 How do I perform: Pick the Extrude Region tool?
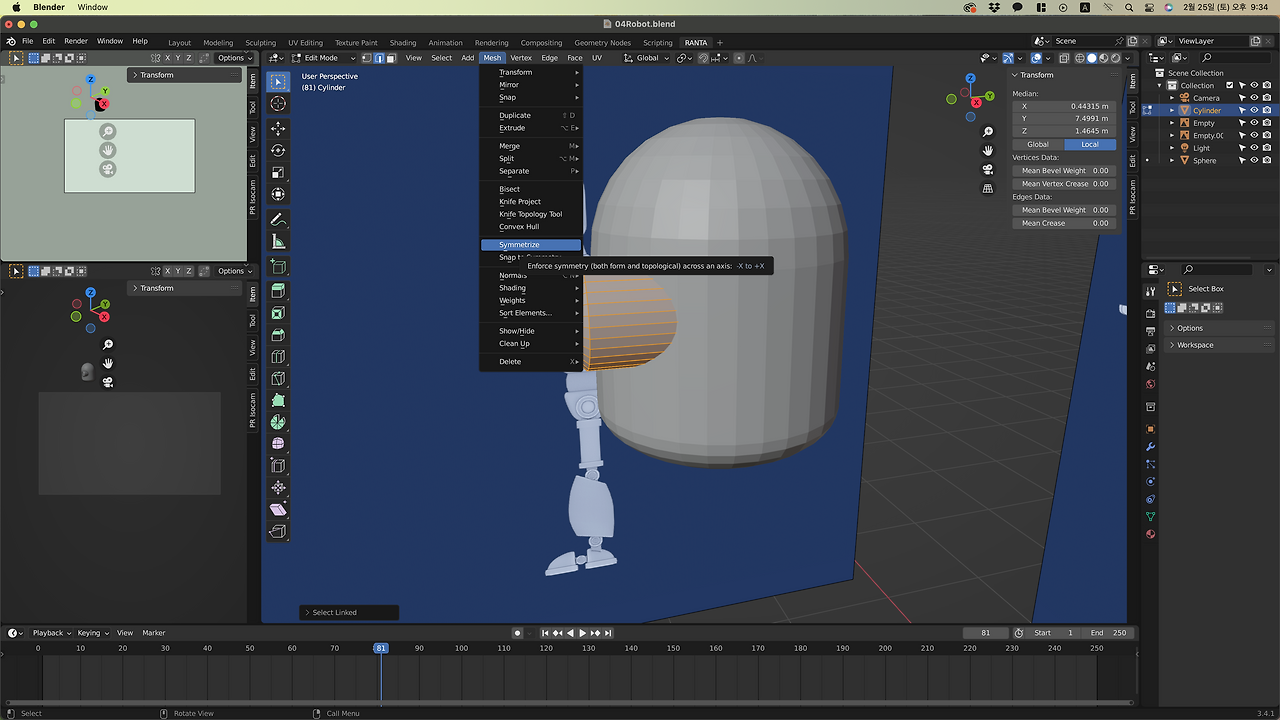click(x=278, y=291)
